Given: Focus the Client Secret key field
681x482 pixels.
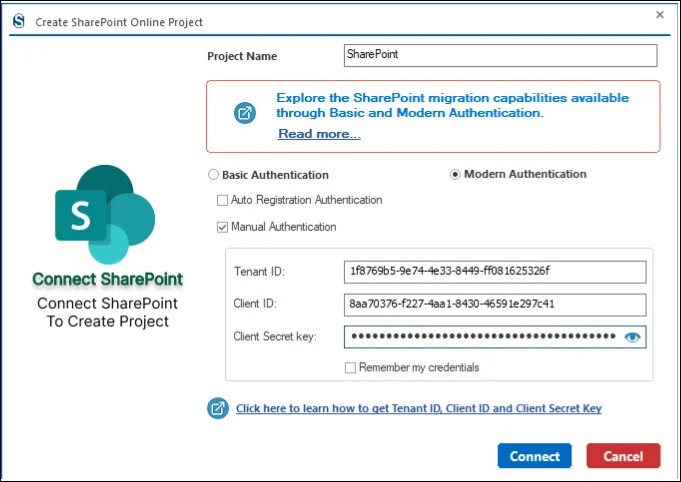Looking at the screenshot, I should coord(495,337).
